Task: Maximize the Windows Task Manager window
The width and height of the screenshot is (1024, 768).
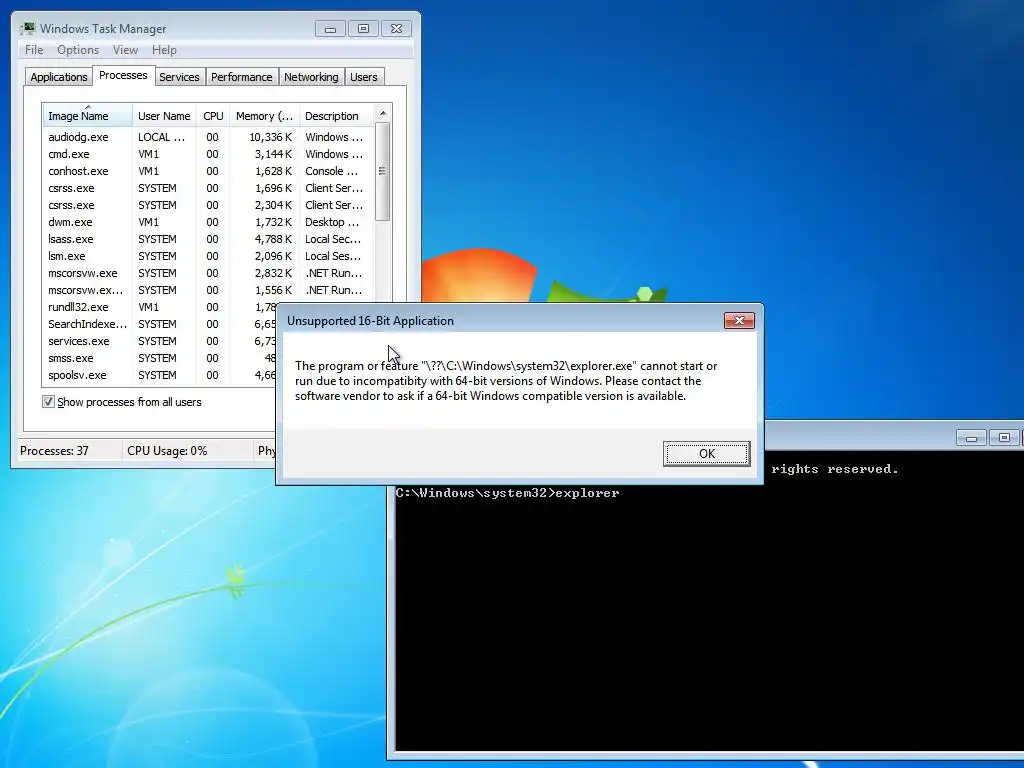Action: pyautogui.click(x=363, y=29)
